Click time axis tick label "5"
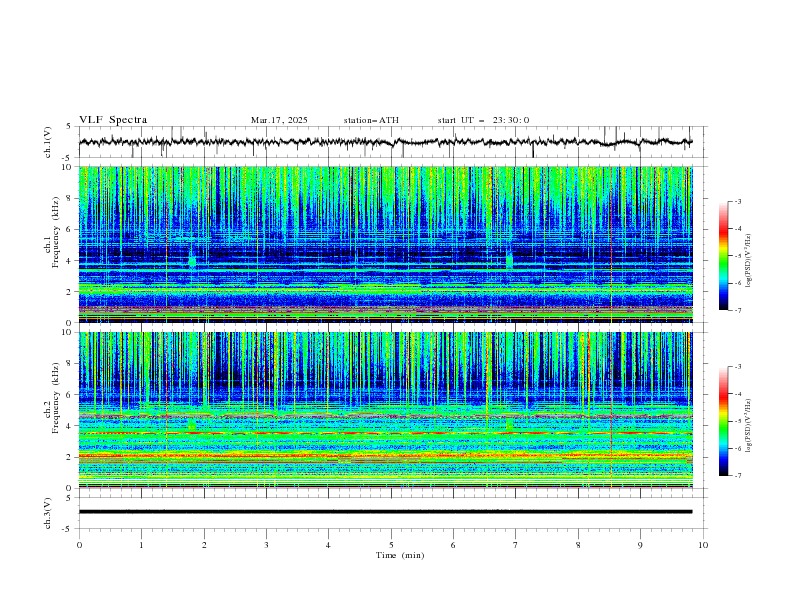Image resolution: width=792 pixels, height=612 pixels. (x=391, y=545)
